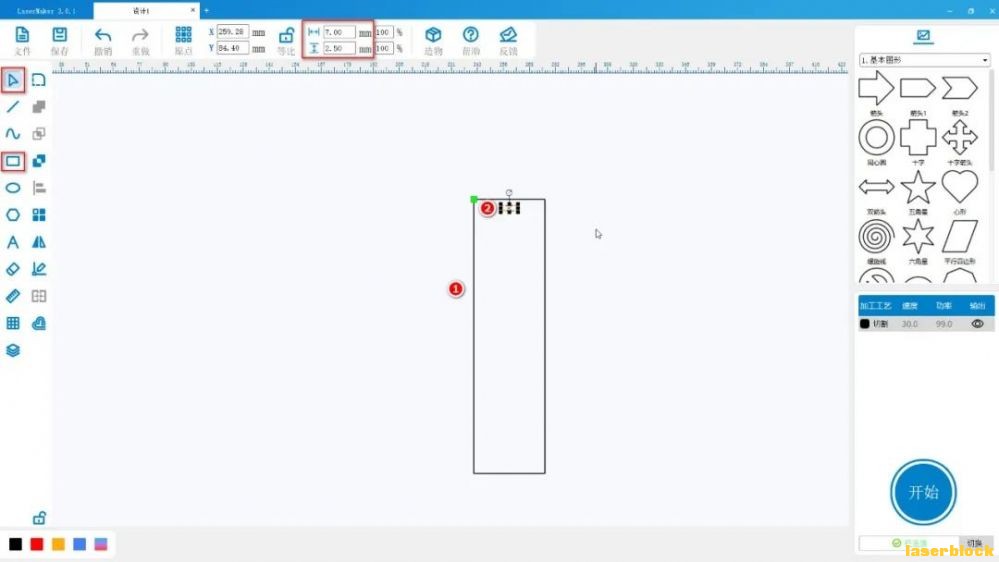Screen dimensions: 999x562
Task: Select the eraser tool
Action: coord(13,269)
